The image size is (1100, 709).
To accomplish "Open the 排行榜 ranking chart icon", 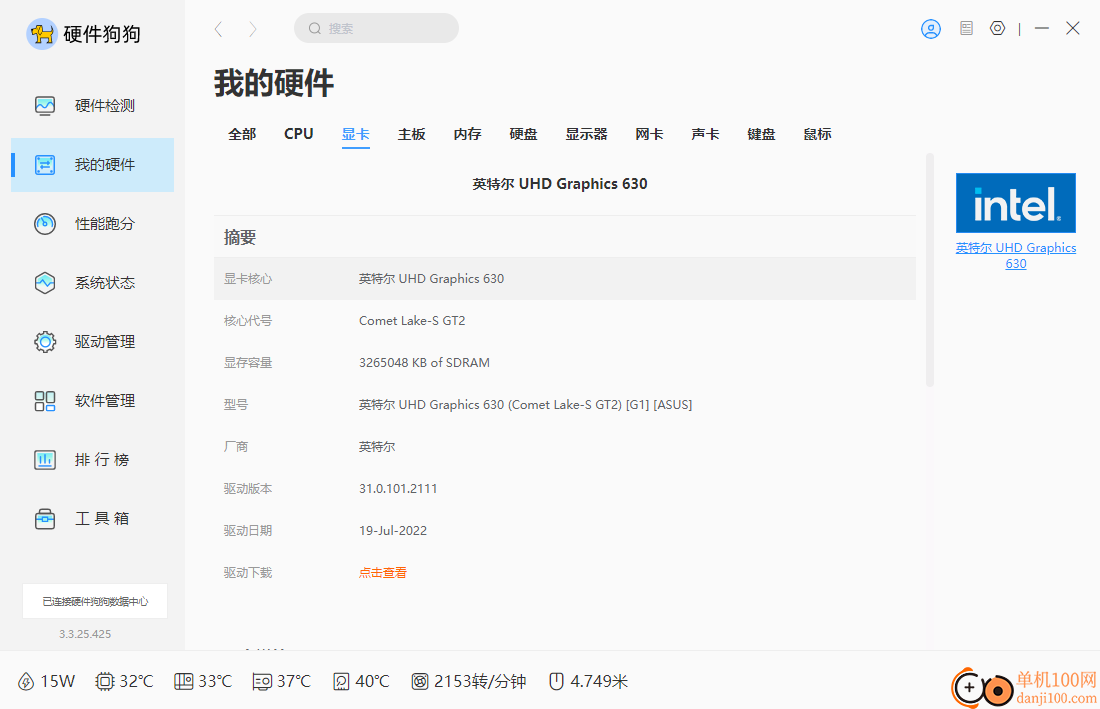I will pyautogui.click(x=45, y=459).
